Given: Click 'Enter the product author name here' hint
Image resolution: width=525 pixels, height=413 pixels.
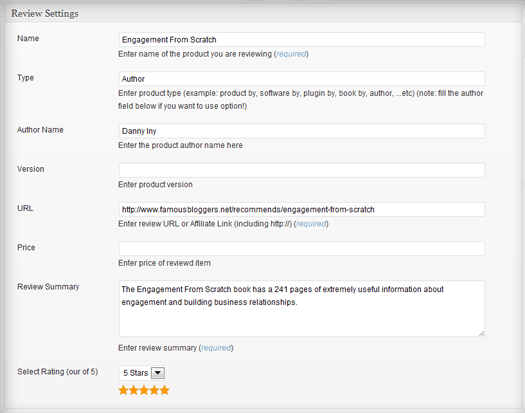Looking at the screenshot, I should 180,145.
